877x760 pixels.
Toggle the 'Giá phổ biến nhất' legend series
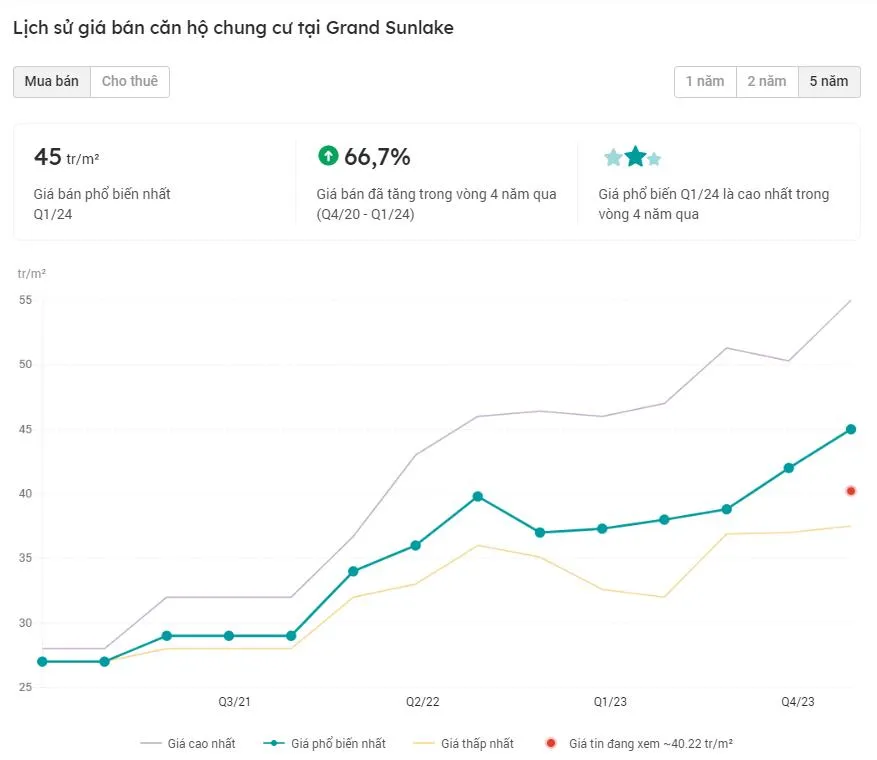(x=325, y=744)
